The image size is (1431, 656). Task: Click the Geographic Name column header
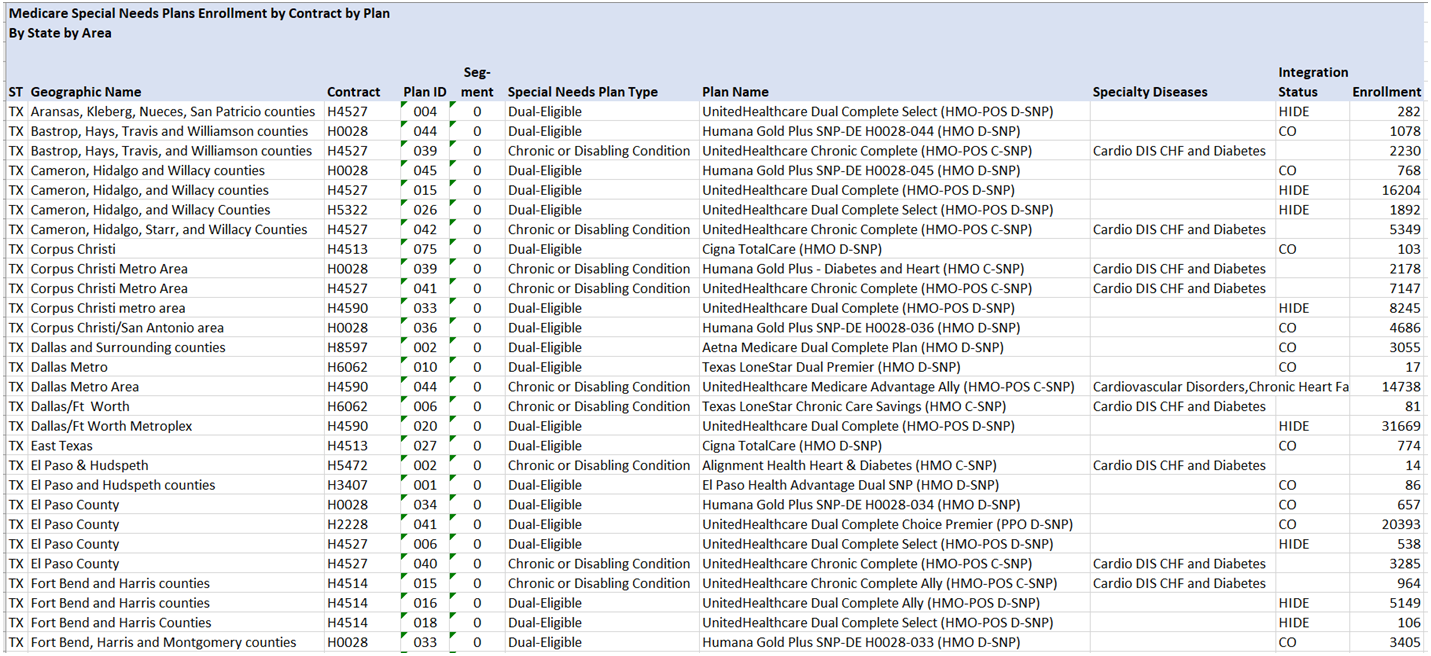[86, 92]
